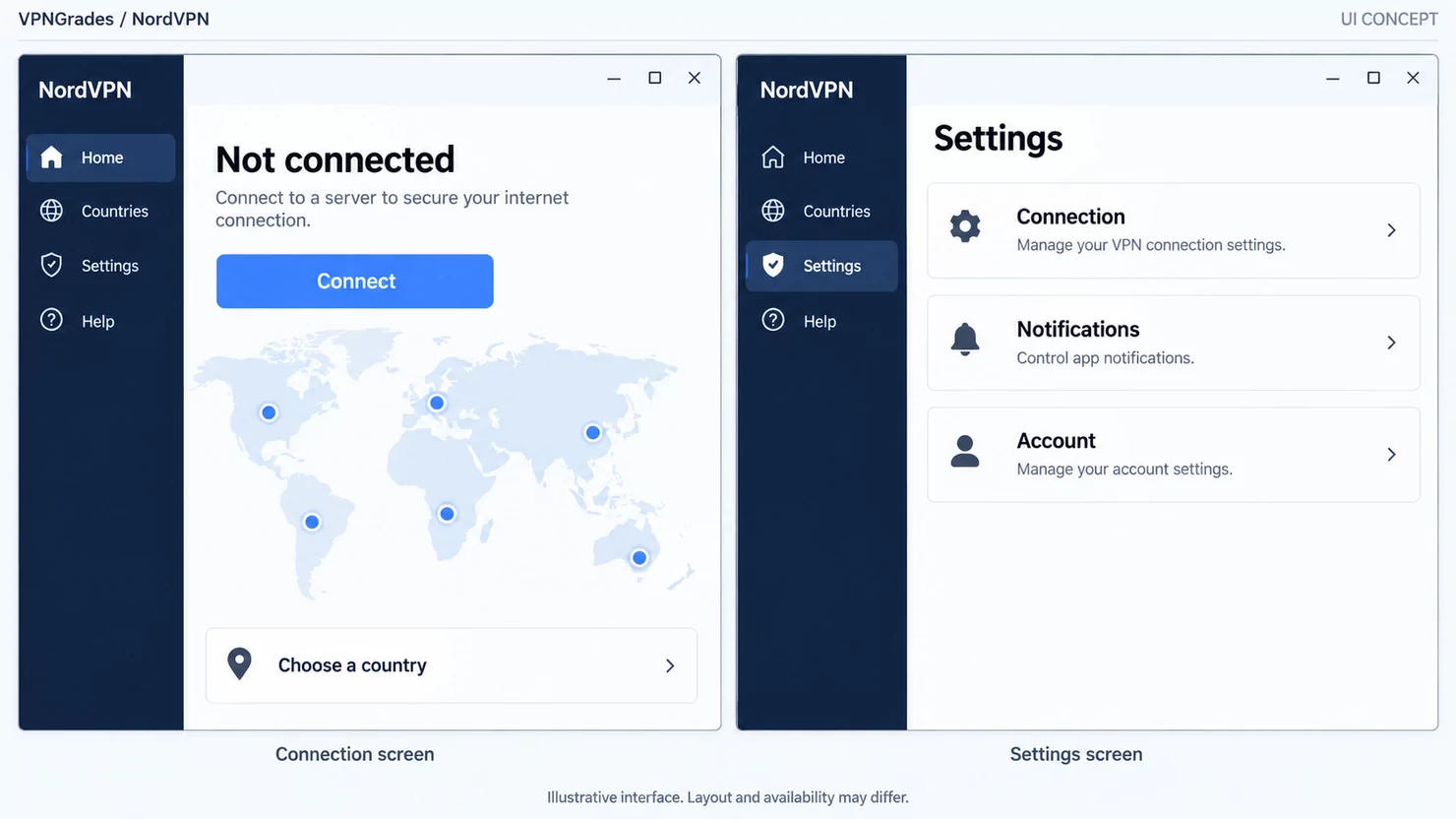The height and width of the screenshot is (819, 1456).
Task: Minimize the Settings screen window
Action: [x=1333, y=78]
